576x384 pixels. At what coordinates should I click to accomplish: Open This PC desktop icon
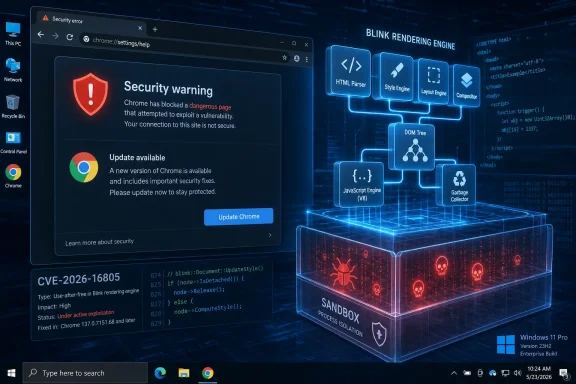pyautogui.click(x=13, y=33)
